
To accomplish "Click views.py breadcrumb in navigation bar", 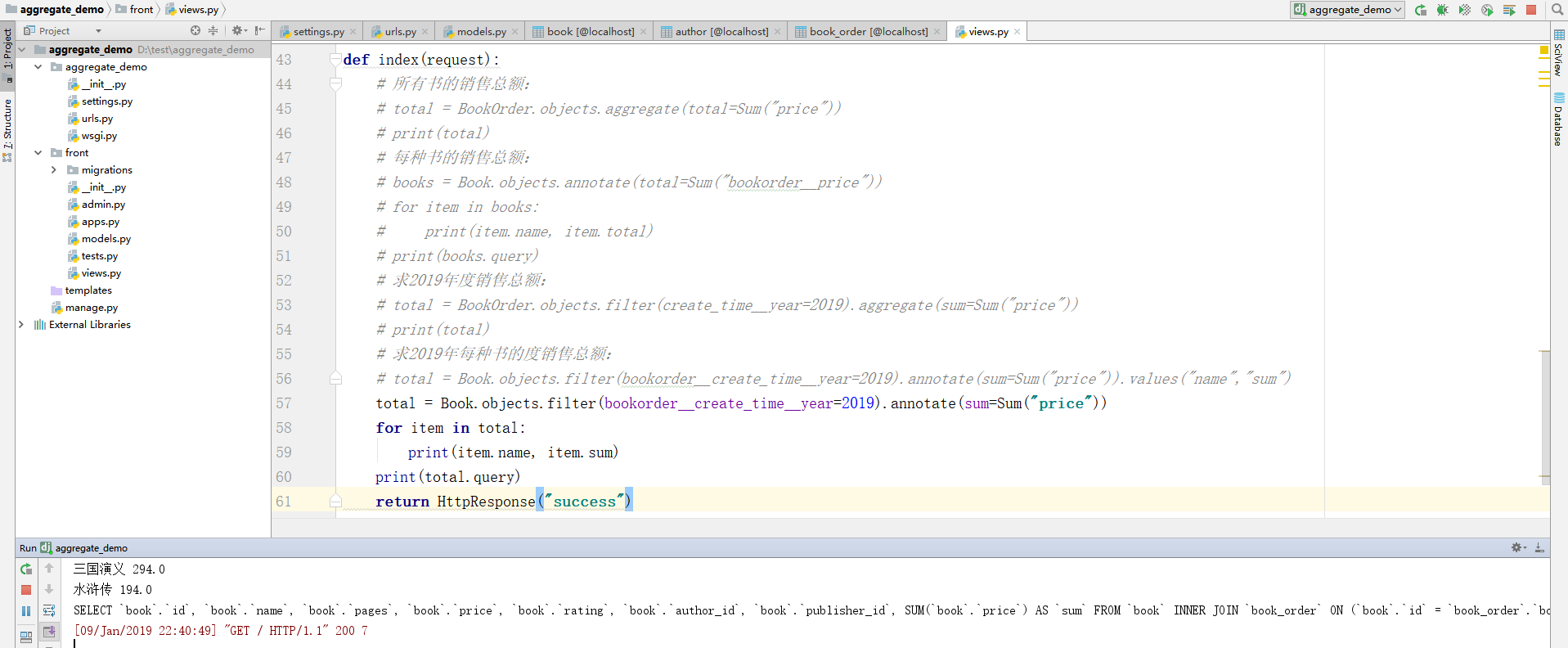I will pos(192,10).
